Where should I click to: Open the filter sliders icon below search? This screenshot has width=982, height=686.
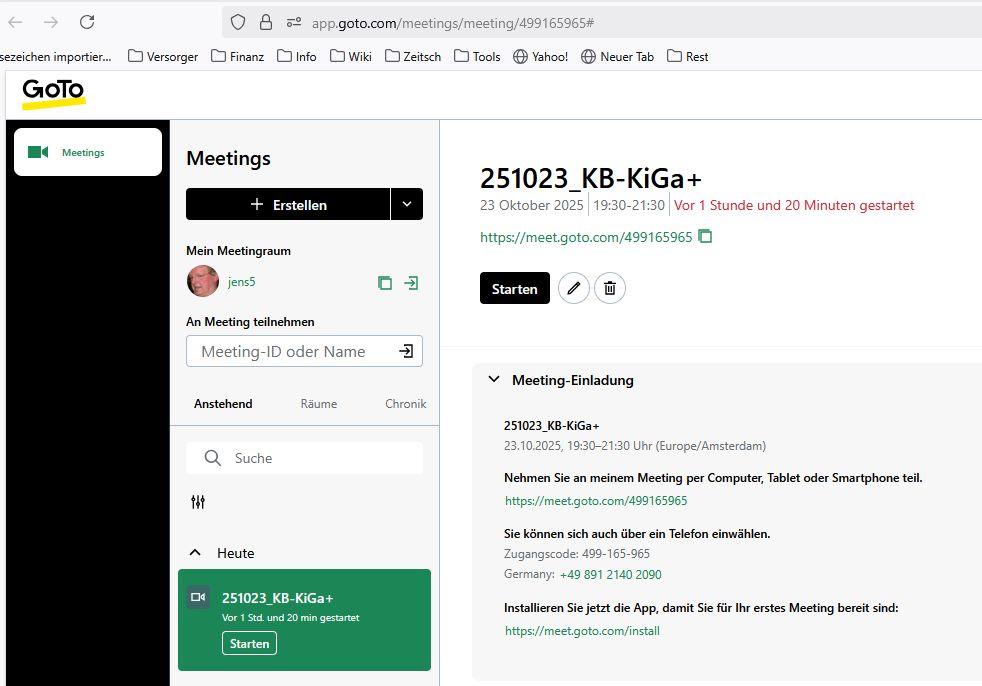coord(198,502)
